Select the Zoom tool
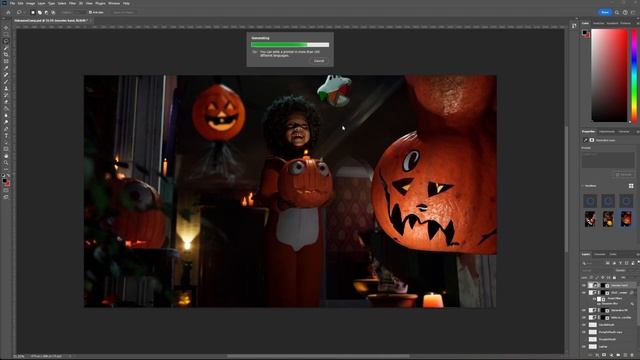This screenshot has height=360, width=640. tap(6, 162)
